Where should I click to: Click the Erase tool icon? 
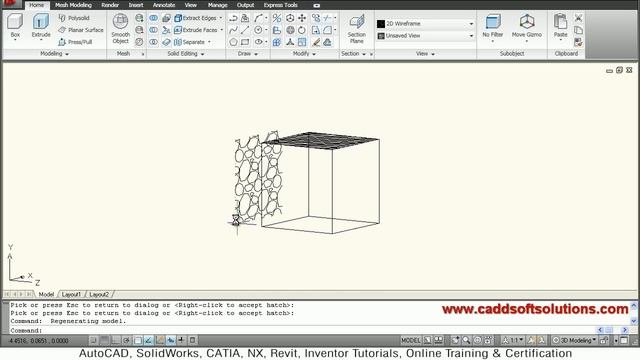(316, 42)
